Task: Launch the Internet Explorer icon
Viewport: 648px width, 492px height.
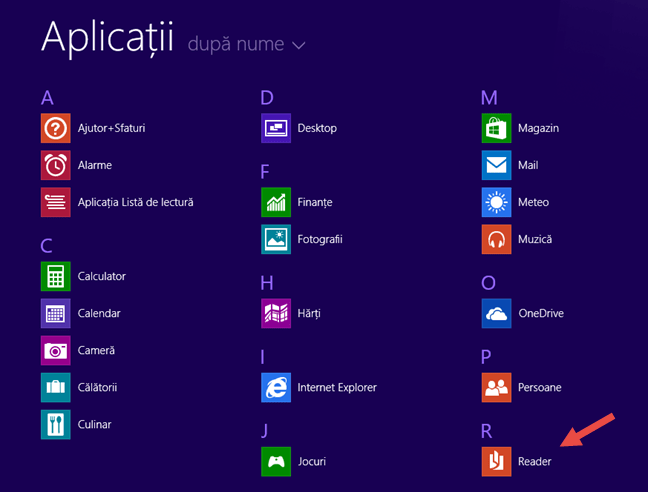Action: [x=276, y=387]
